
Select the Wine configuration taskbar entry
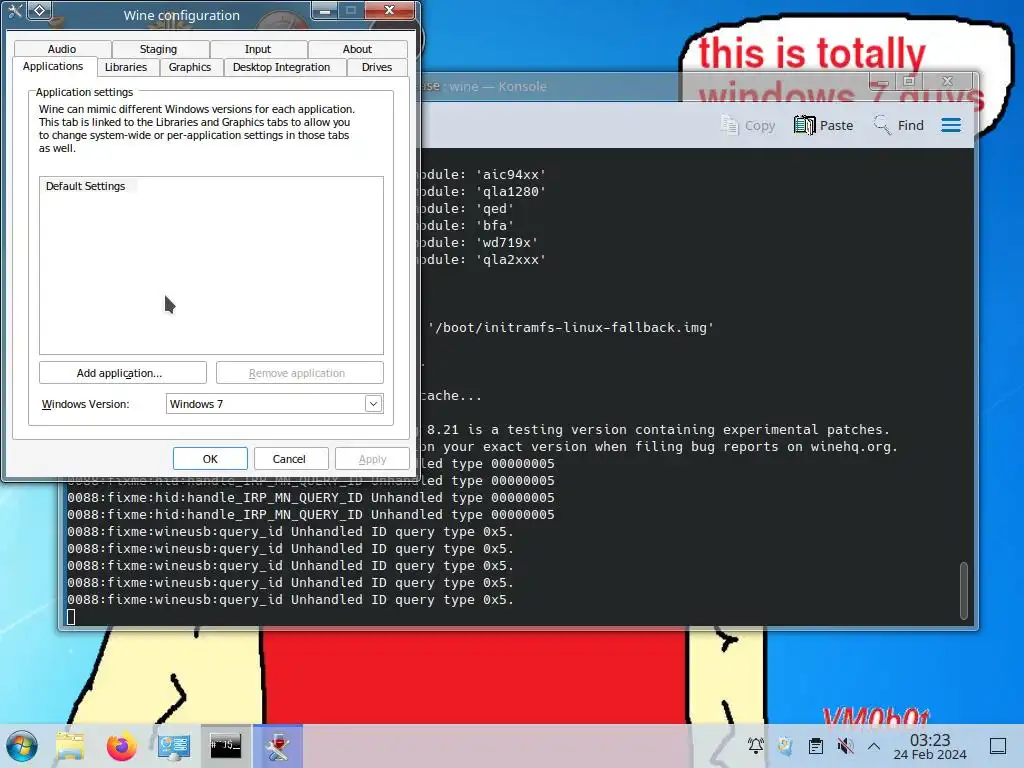(278, 746)
